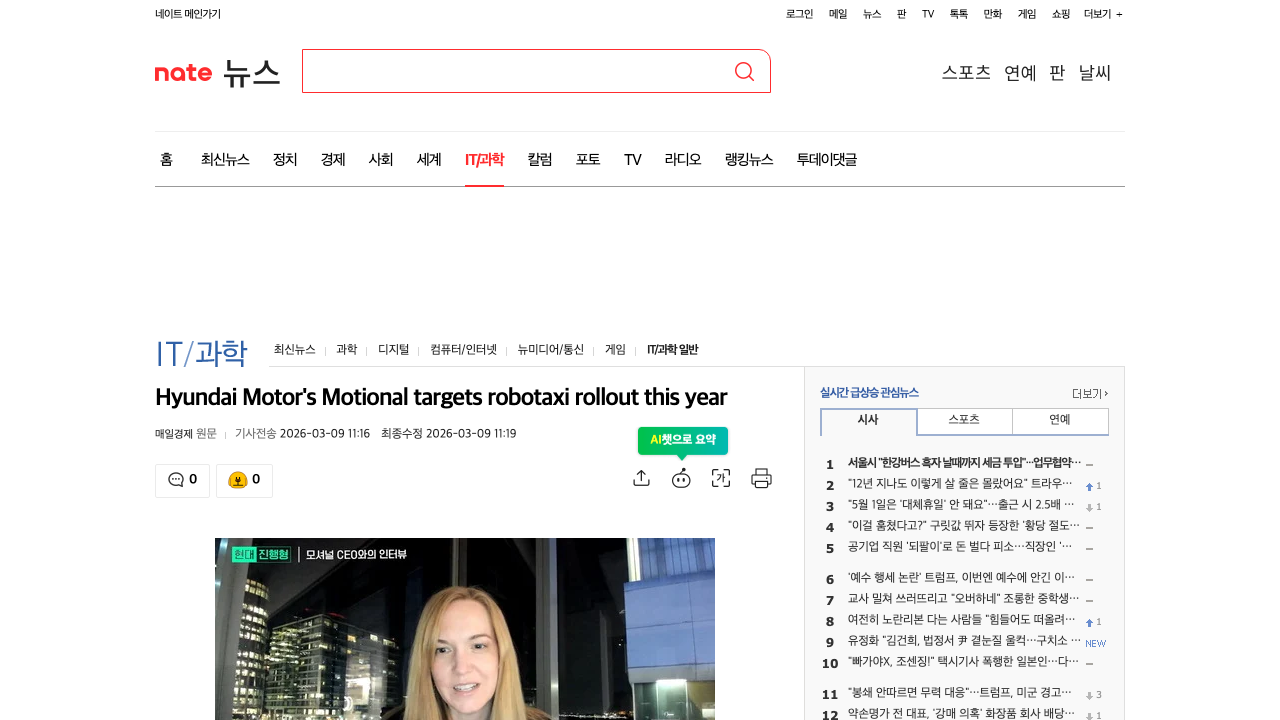Open 연예 header link
This screenshot has height=720, width=1280.
pos(1020,72)
